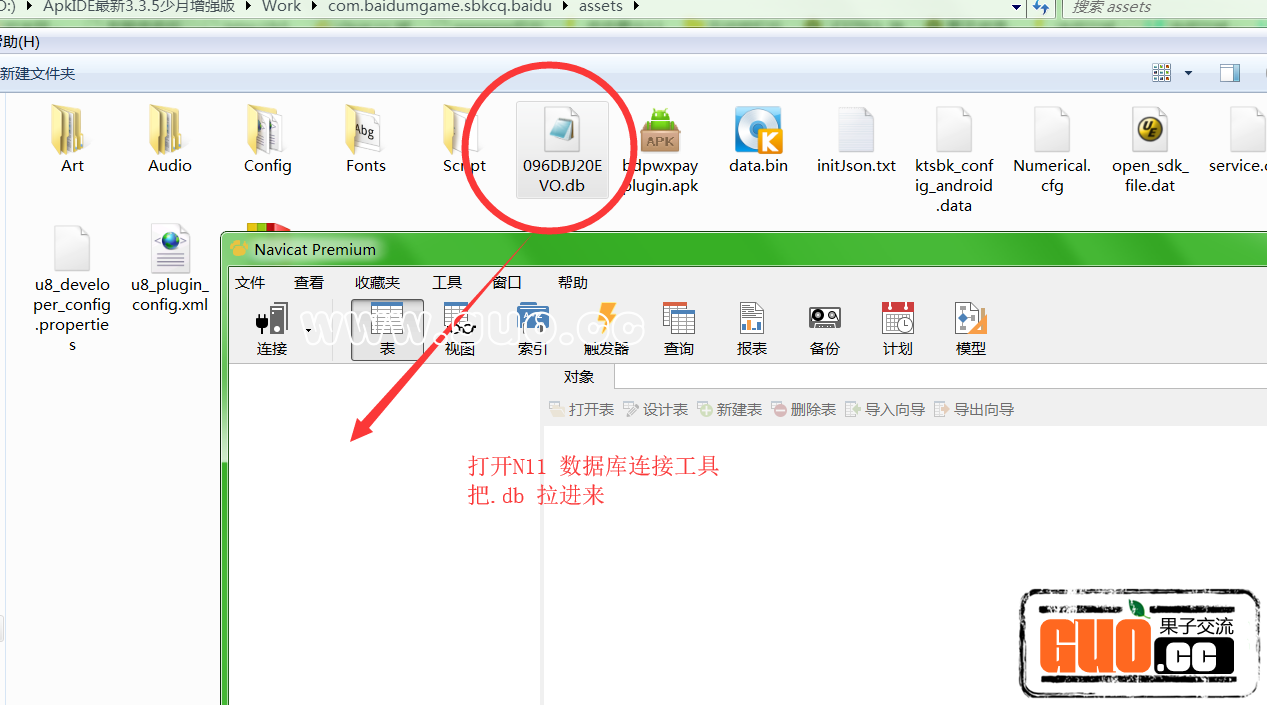
Task: Select the 096DBJ20EVO.db file
Action: [562, 148]
